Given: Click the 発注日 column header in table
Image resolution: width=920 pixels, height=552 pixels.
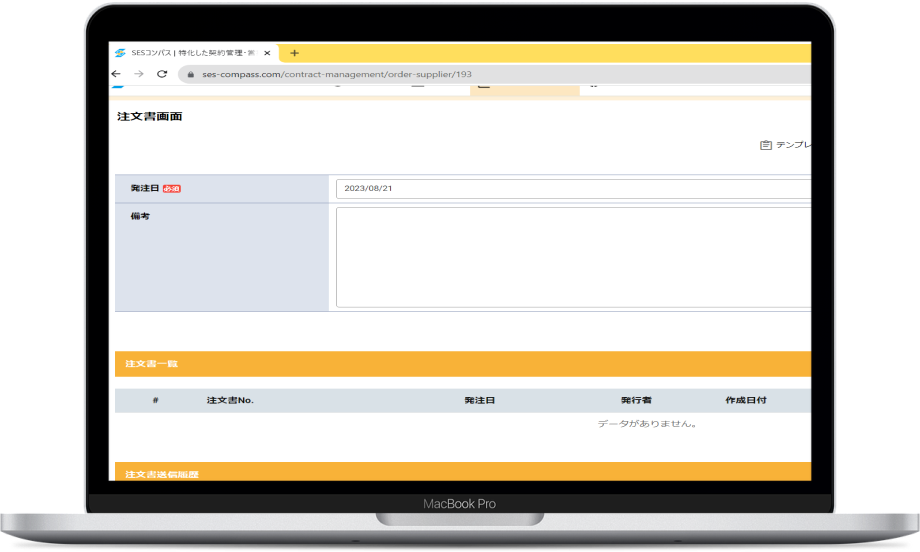Looking at the screenshot, I should 480,400.
